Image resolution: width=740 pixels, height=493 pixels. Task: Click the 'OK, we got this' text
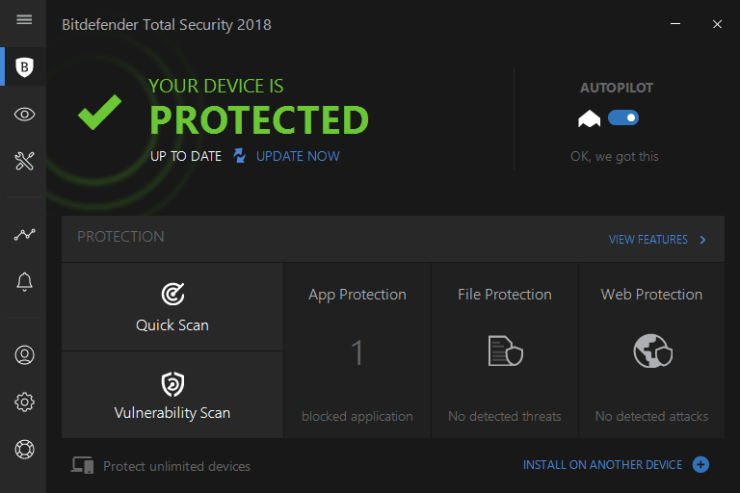coord(614,156)
